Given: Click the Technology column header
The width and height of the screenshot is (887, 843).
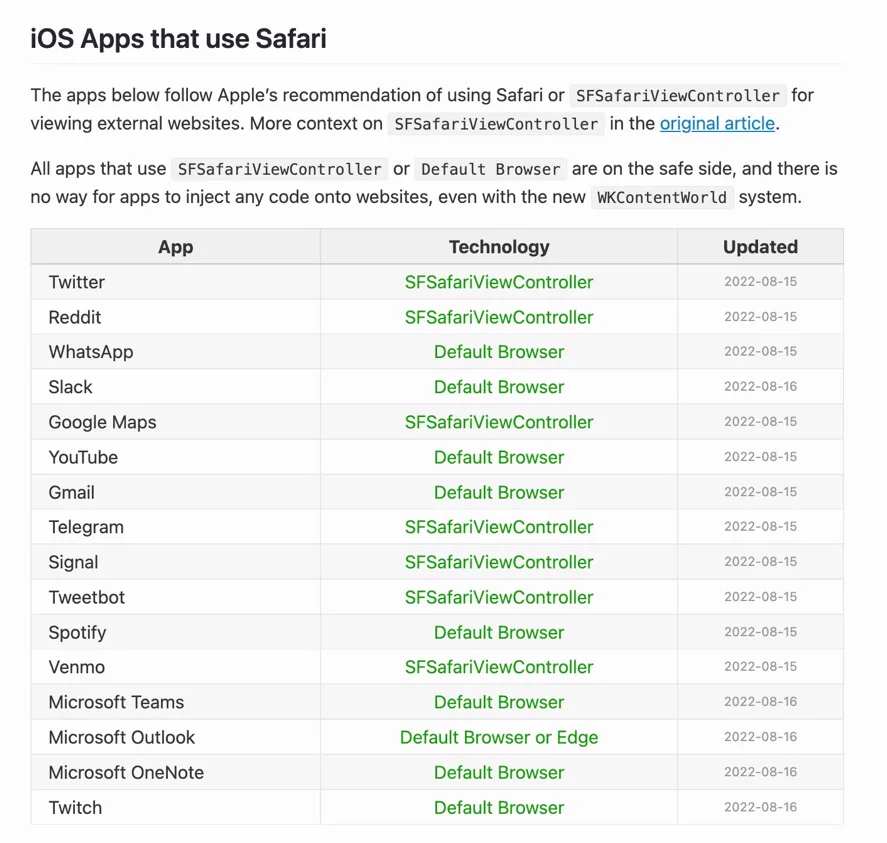Looking at the screenshot, I should click(x=499, y=247).
